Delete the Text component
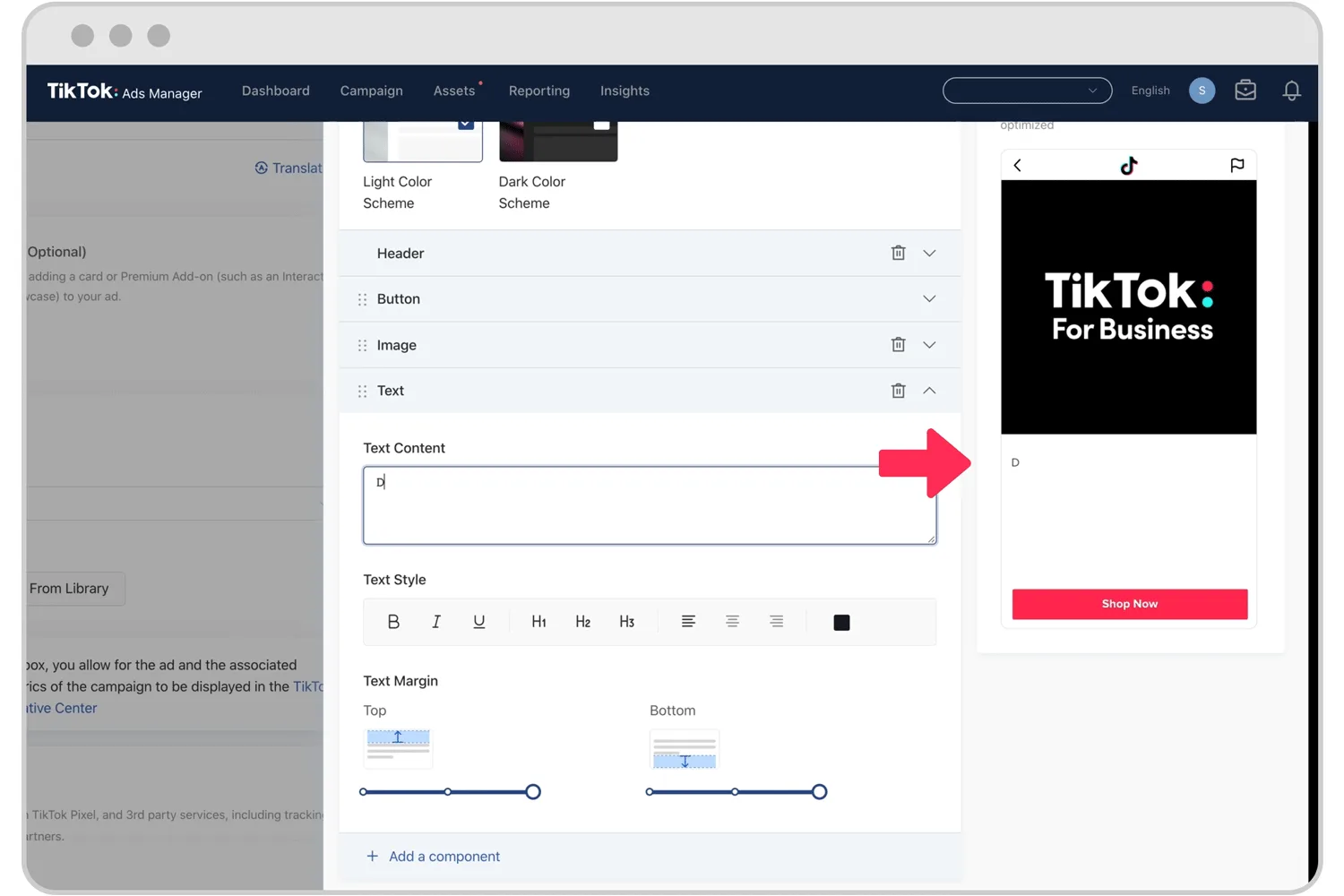 [898, 391]
